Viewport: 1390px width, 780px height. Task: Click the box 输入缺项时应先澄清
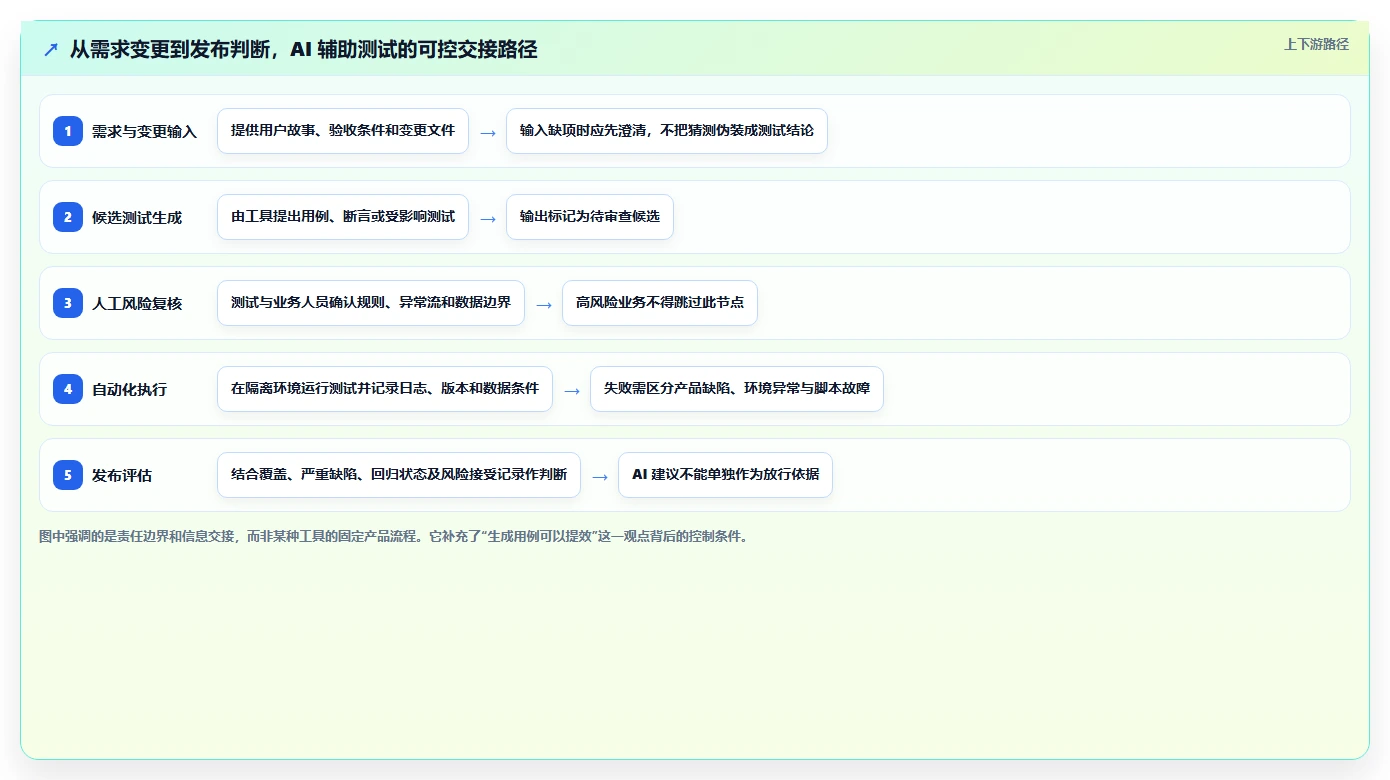click(x=667, y=131)
